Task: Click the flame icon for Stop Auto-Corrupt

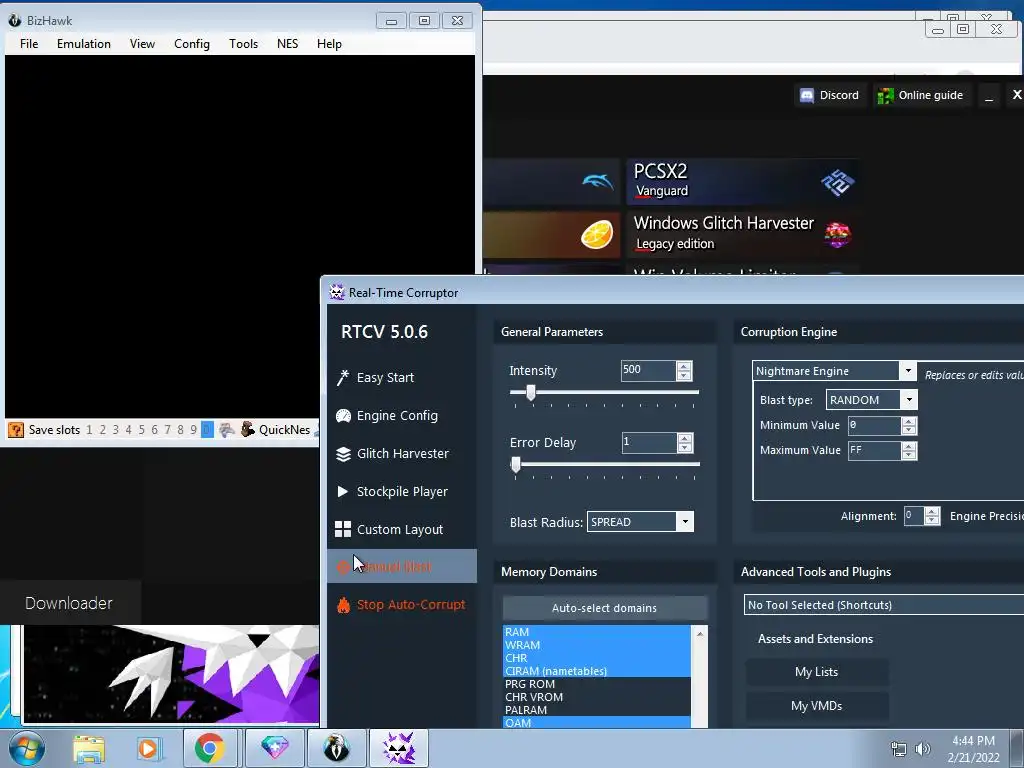Action: 343,605
